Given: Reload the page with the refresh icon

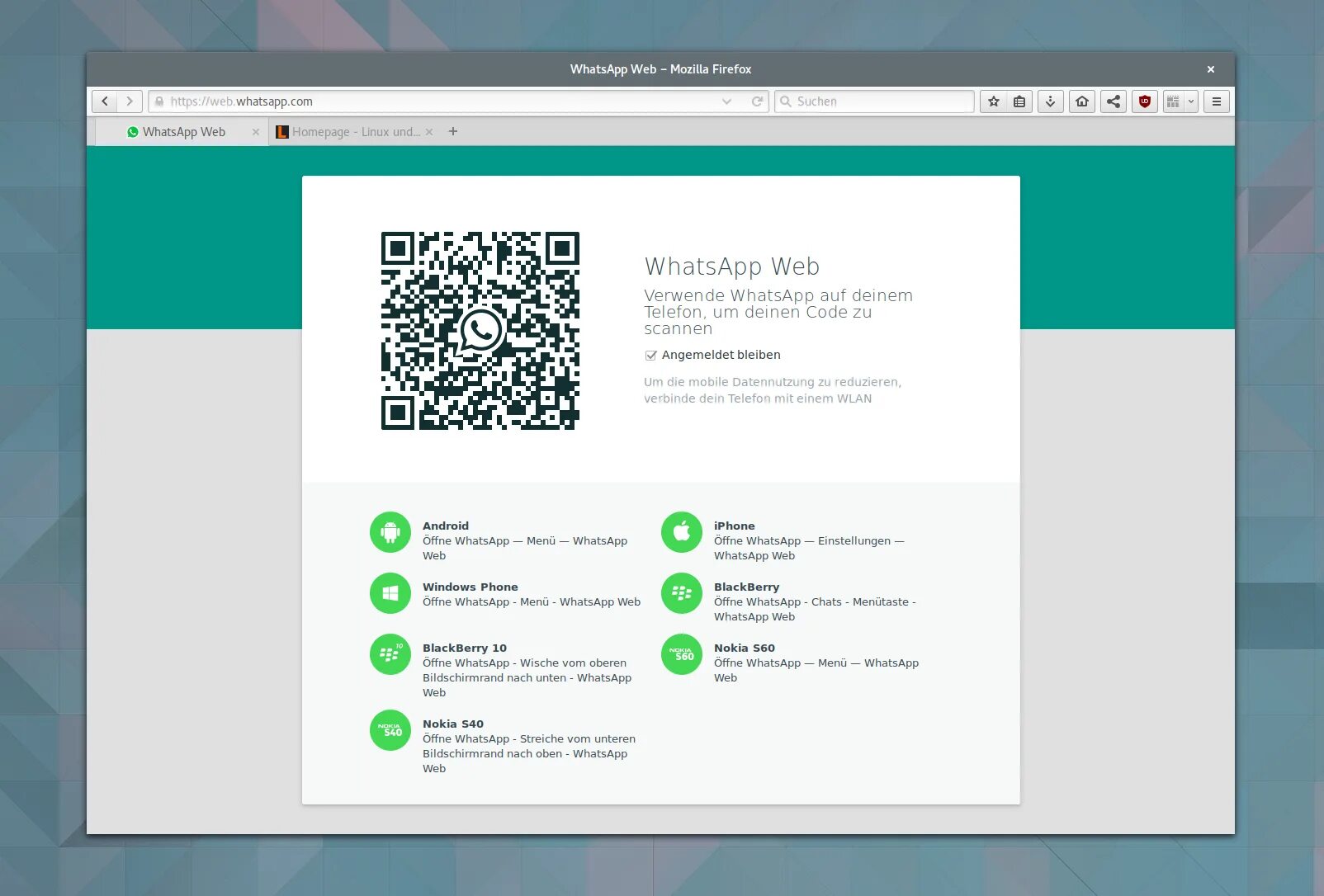Looking at the screenshot, I should (757, 101).
